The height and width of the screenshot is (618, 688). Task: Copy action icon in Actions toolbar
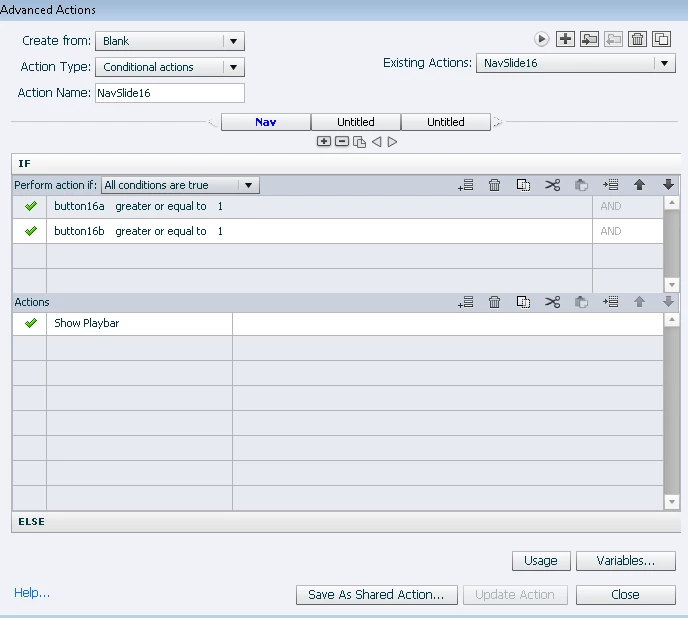click(523, 302)
